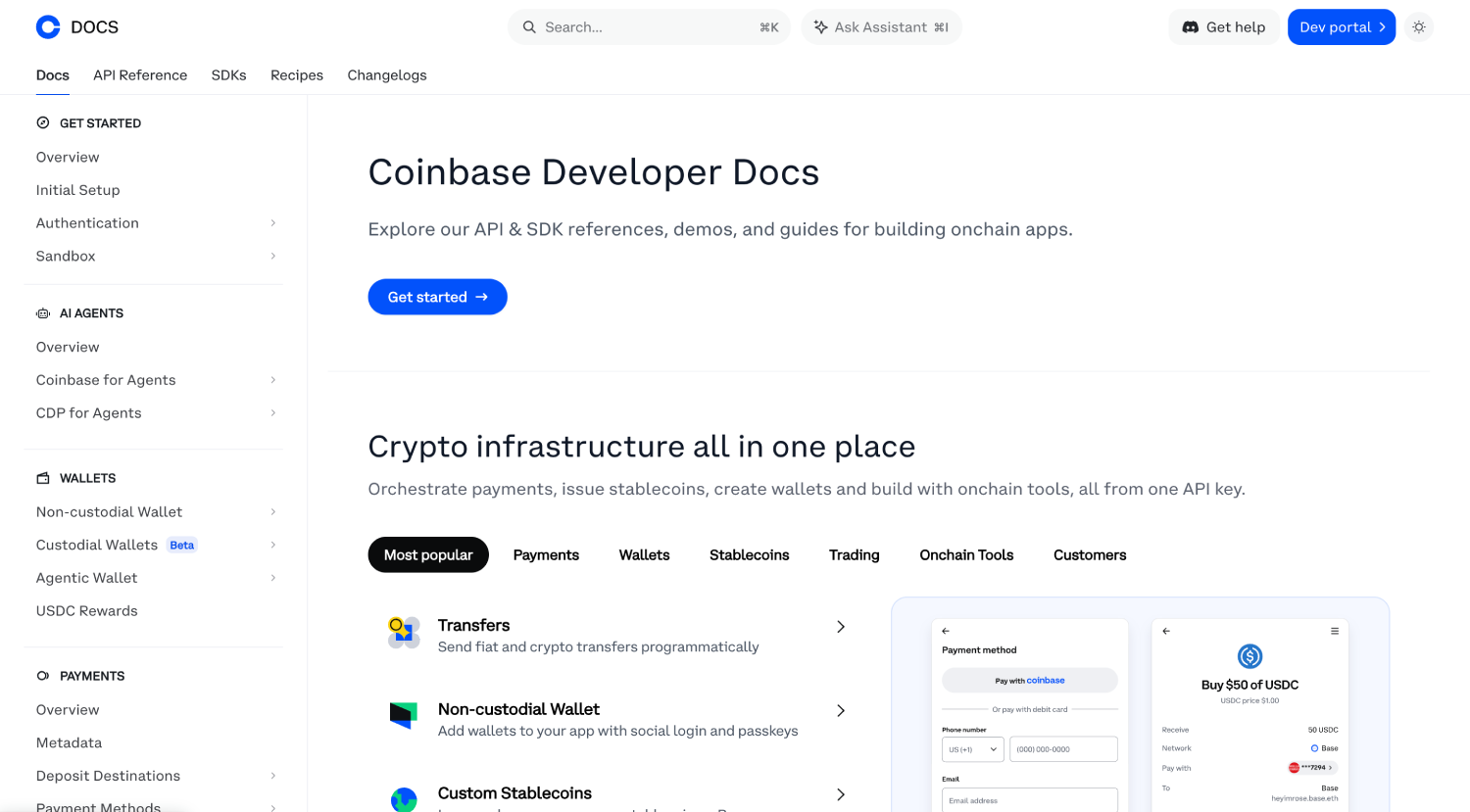Open Custom Stablecoins card chevron
Screen dimensions: 1470x812
841,795
